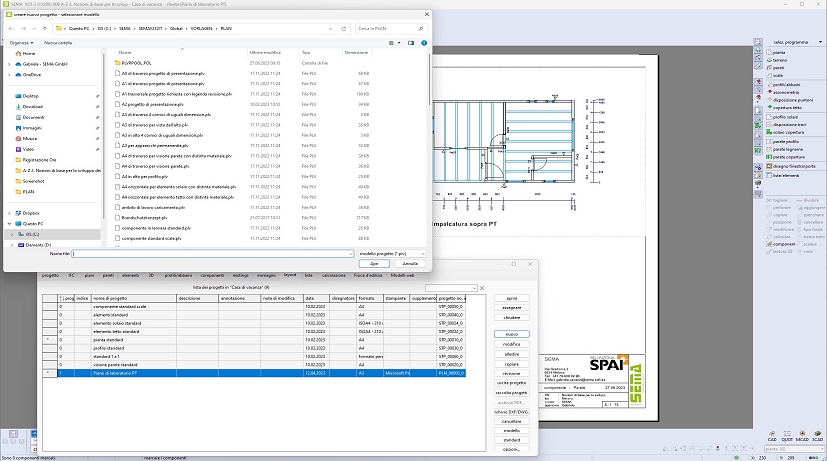Open the 'Organizza' dropdown menu
The width and height of the screenshot is (827, 461).
point(22,43)
